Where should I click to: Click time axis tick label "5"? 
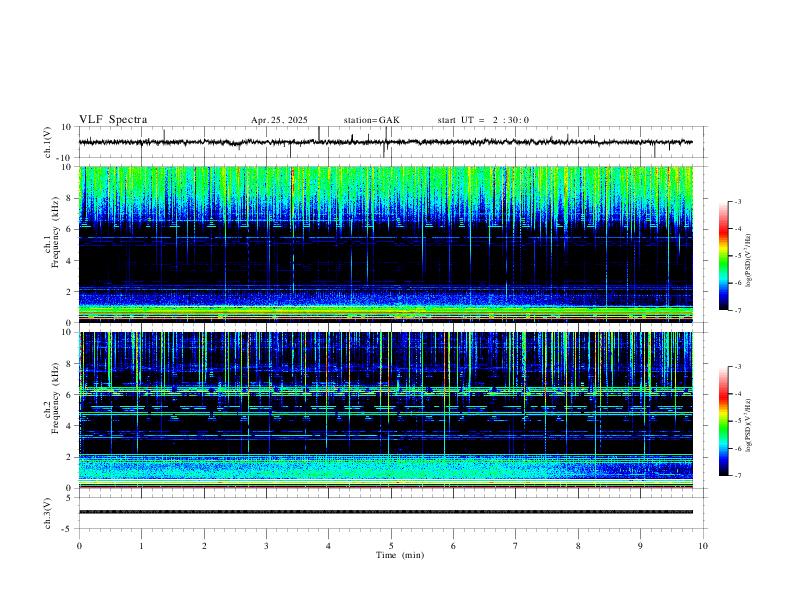391,546
